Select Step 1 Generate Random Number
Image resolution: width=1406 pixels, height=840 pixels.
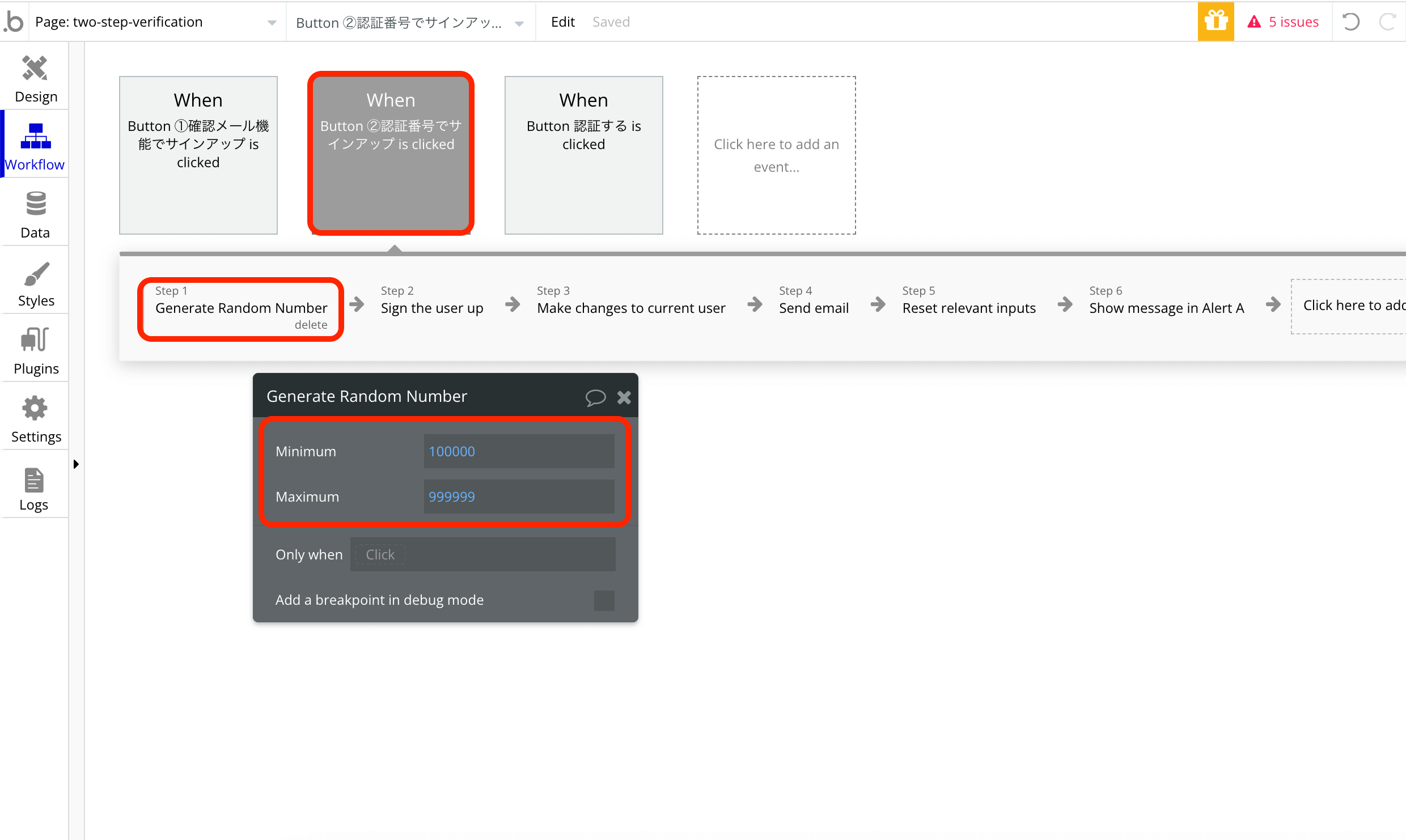point(241,307)
